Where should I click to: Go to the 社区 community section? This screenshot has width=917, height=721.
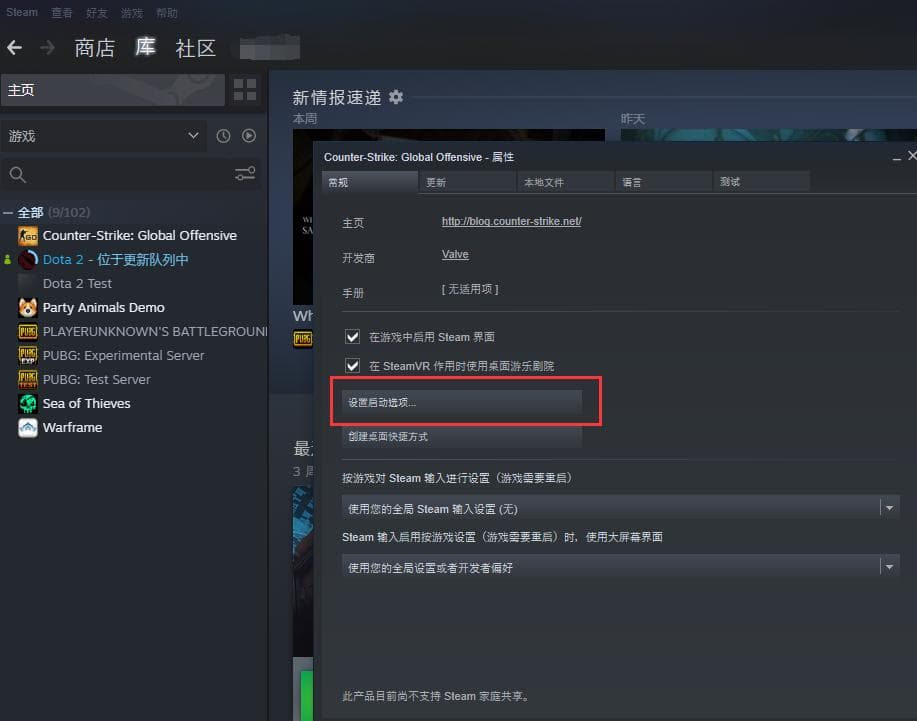coord(196,48)
